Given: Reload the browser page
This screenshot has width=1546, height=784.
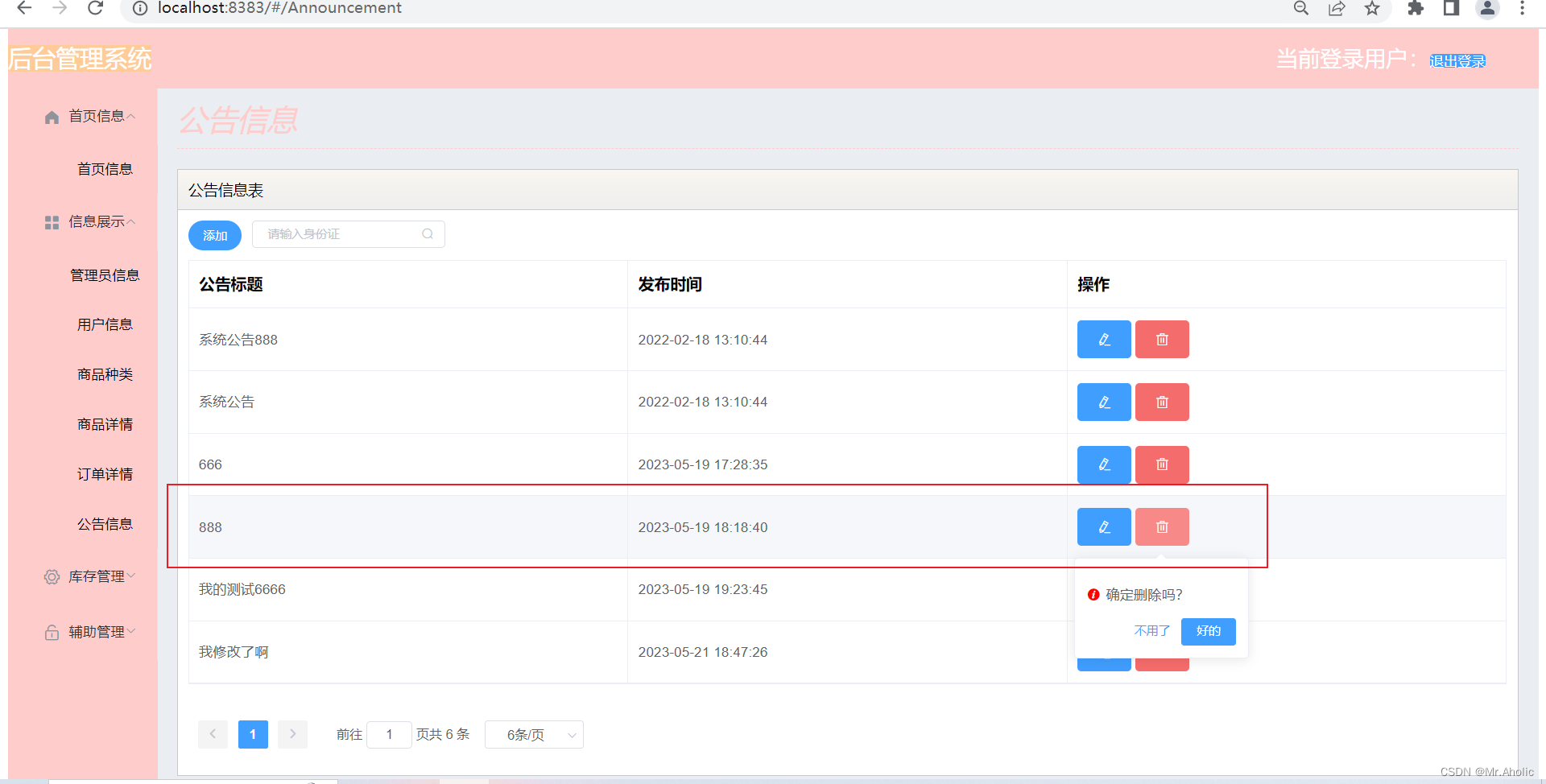Looking at the screenshot, I should [x=96, y=8].
